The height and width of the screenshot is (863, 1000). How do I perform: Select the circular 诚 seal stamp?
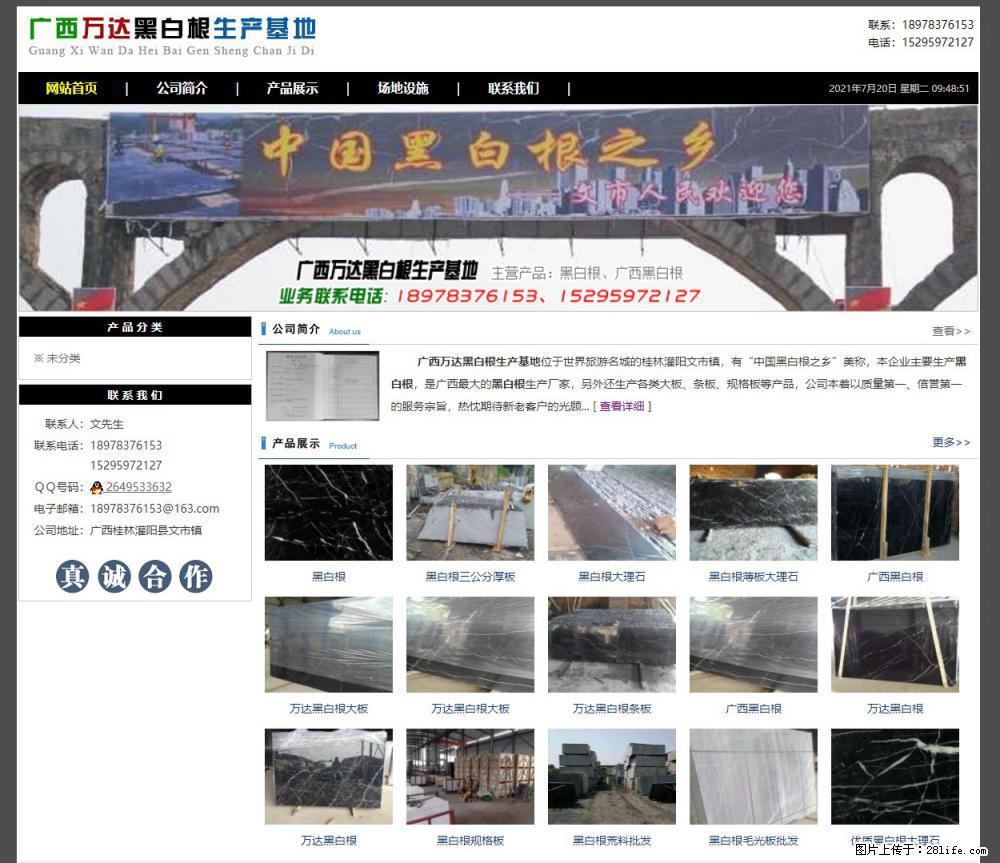113,576
